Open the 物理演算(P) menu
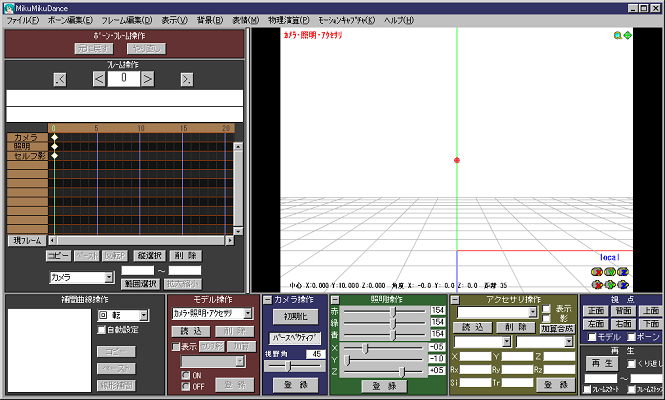665x400 pixels. 288,20
